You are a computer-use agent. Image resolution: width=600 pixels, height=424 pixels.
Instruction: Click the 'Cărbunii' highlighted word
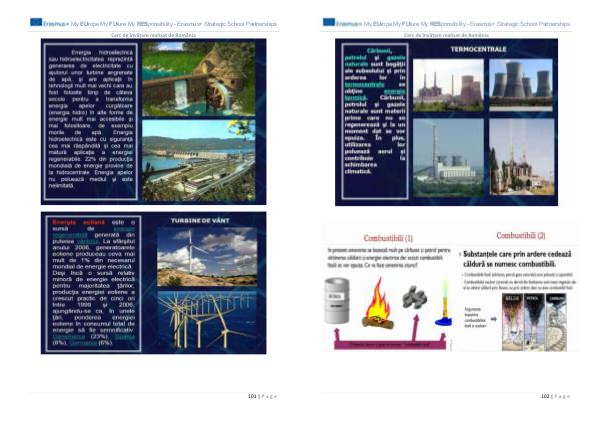tap(380, 50)
